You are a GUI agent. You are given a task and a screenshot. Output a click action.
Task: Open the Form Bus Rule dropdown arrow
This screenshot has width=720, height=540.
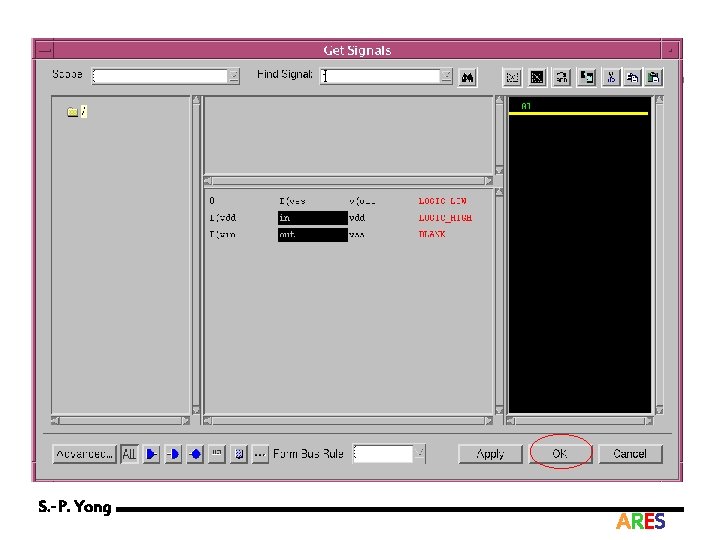tap(419, 454)
